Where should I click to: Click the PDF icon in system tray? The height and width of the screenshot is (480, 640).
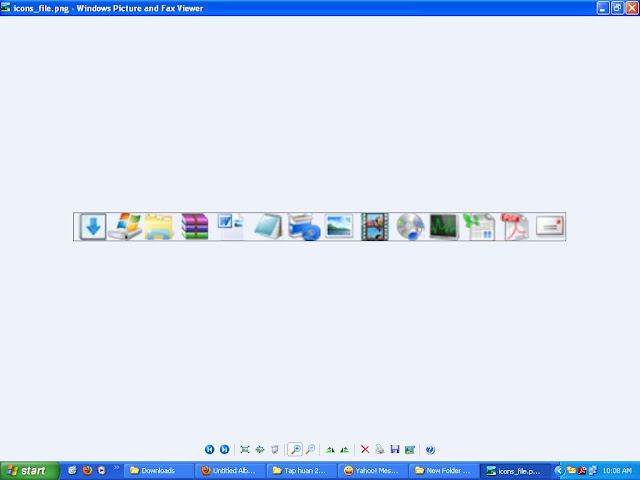[x=582, y=471]
